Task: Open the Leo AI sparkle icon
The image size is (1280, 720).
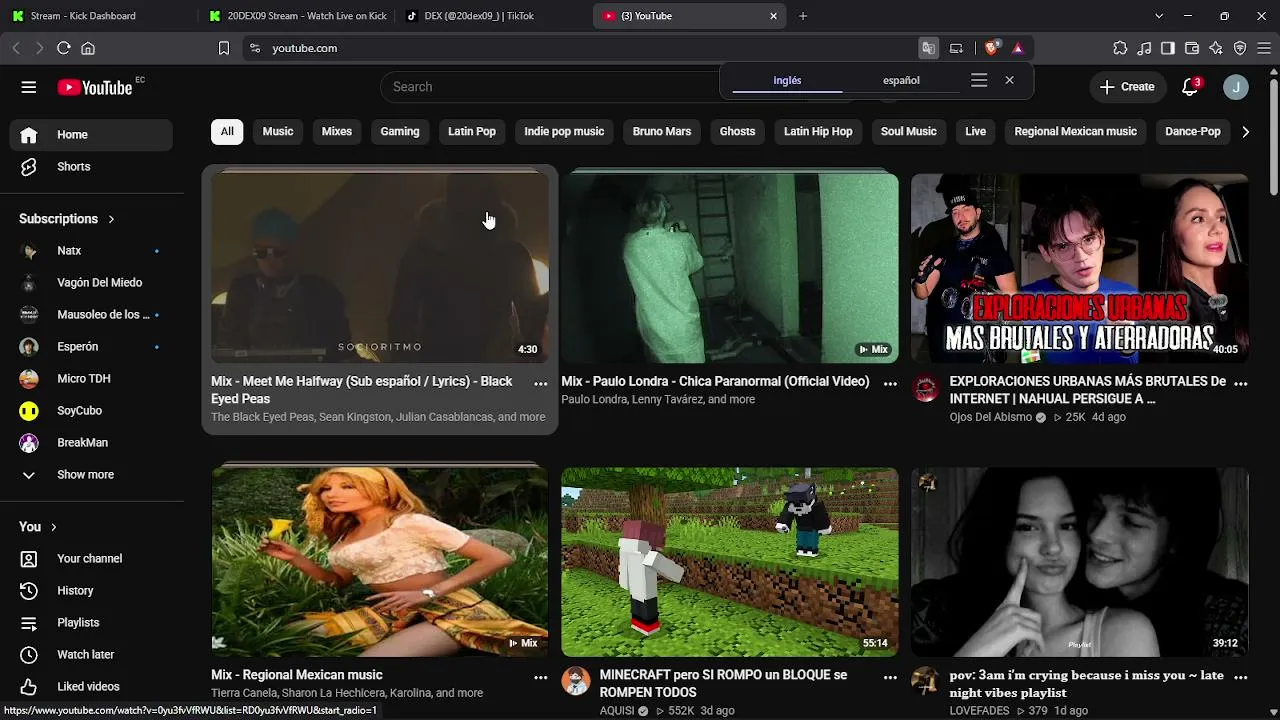Action: pyautogui.click(x=1216, y=48)
